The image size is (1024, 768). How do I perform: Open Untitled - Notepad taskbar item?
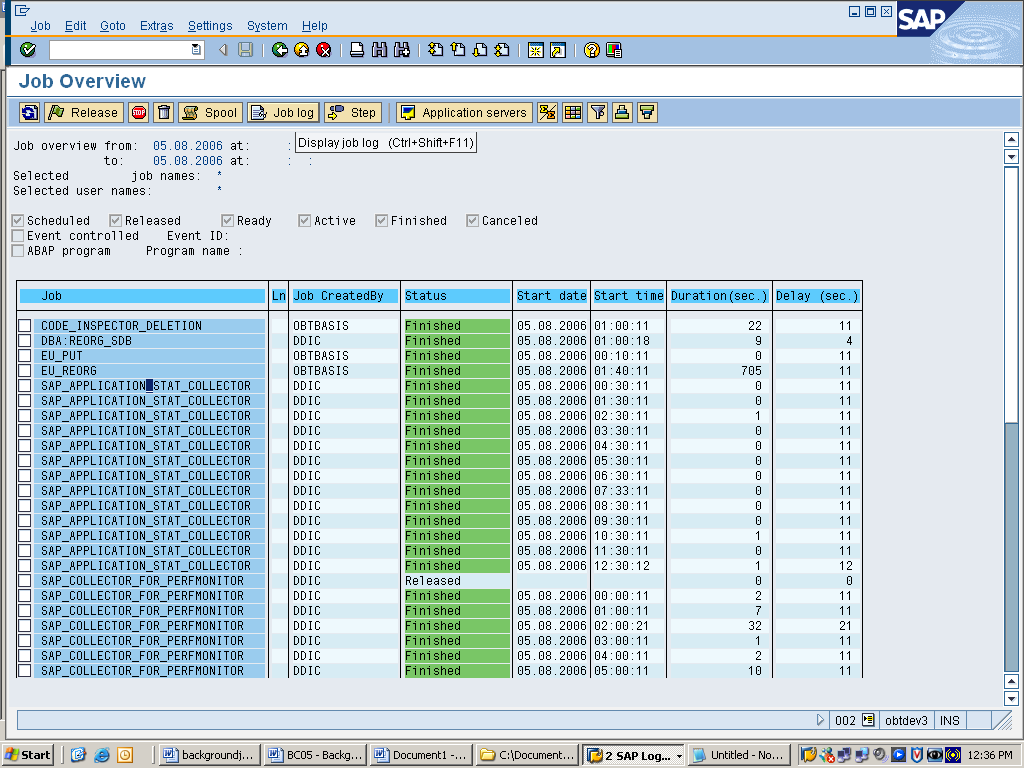(x=739, y=755)
